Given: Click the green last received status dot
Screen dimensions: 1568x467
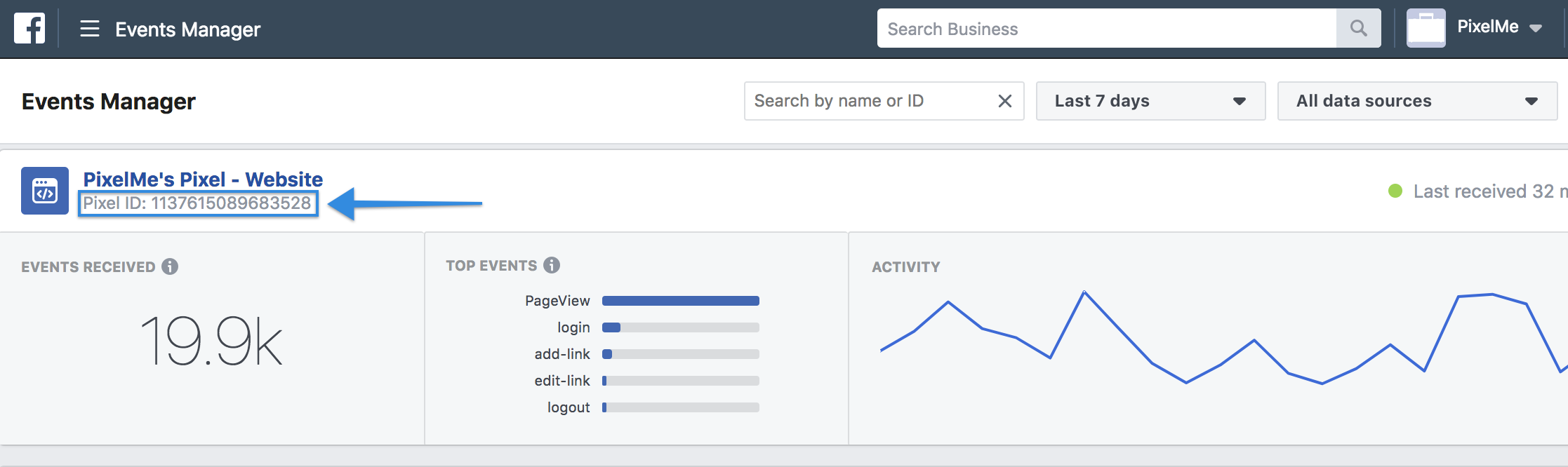Looking at the screenshot, I should [x=1395, y=191].
